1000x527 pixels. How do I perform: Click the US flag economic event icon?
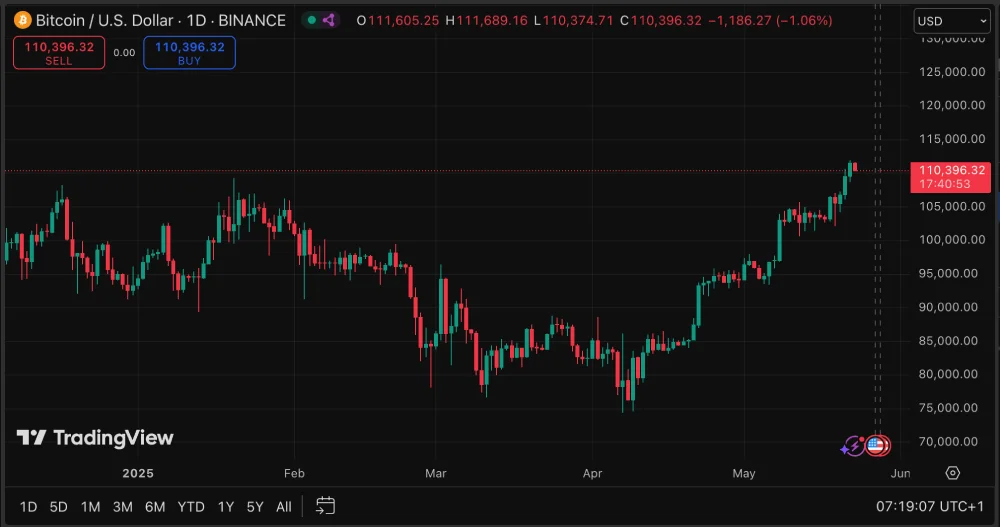tap(877, 445)
